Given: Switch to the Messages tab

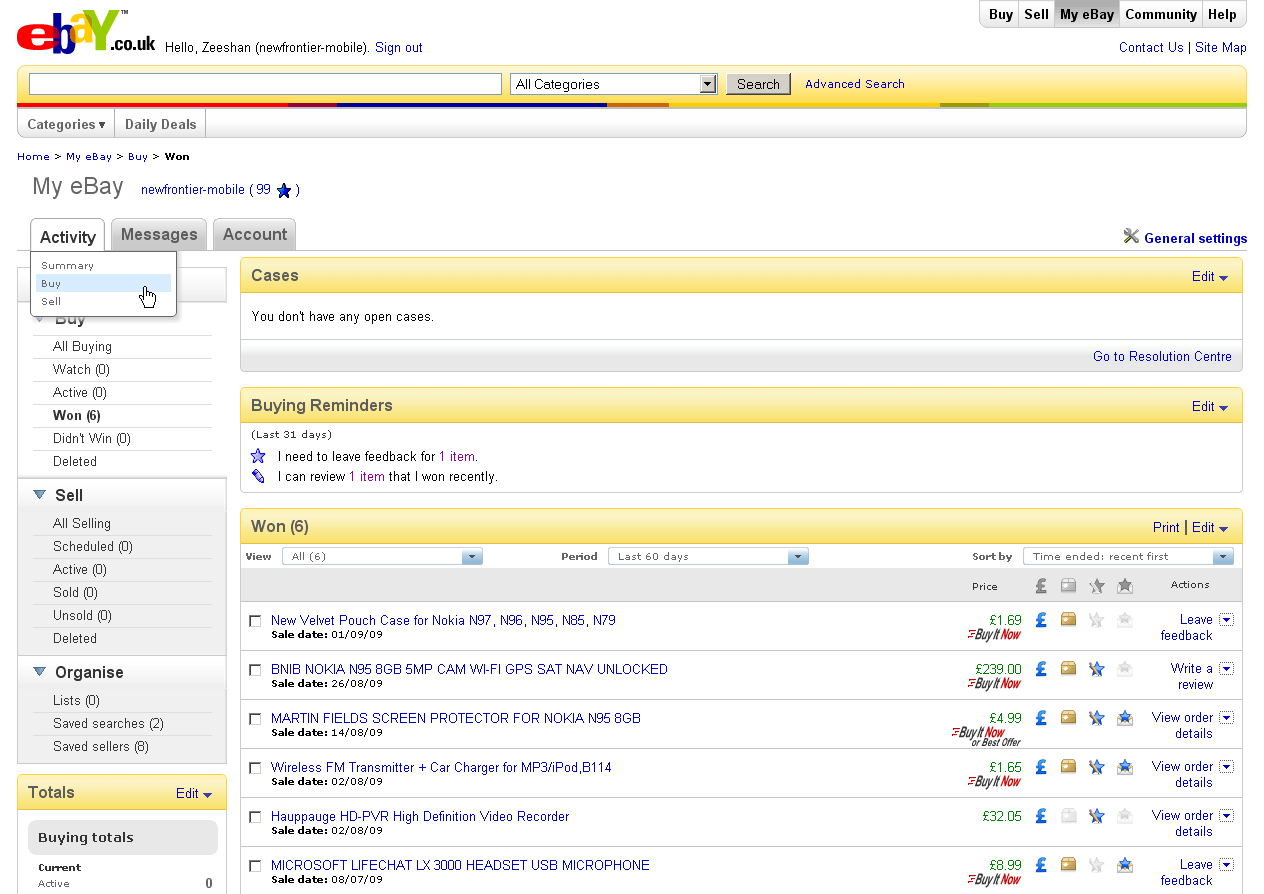Looking at the screenshot, I should tap(159, 235).
